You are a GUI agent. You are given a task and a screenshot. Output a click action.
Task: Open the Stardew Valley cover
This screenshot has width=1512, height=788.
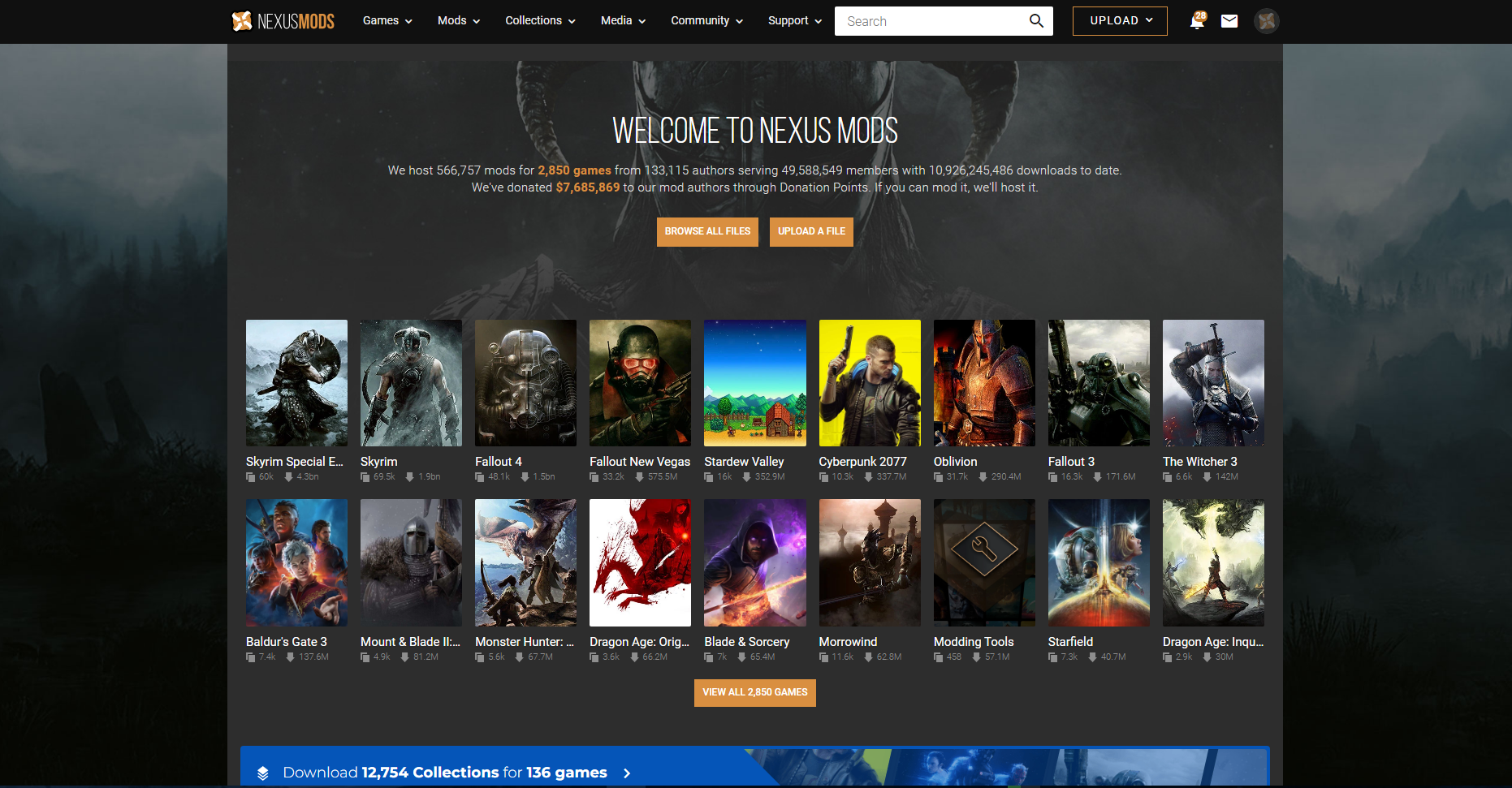click(755, 383)
